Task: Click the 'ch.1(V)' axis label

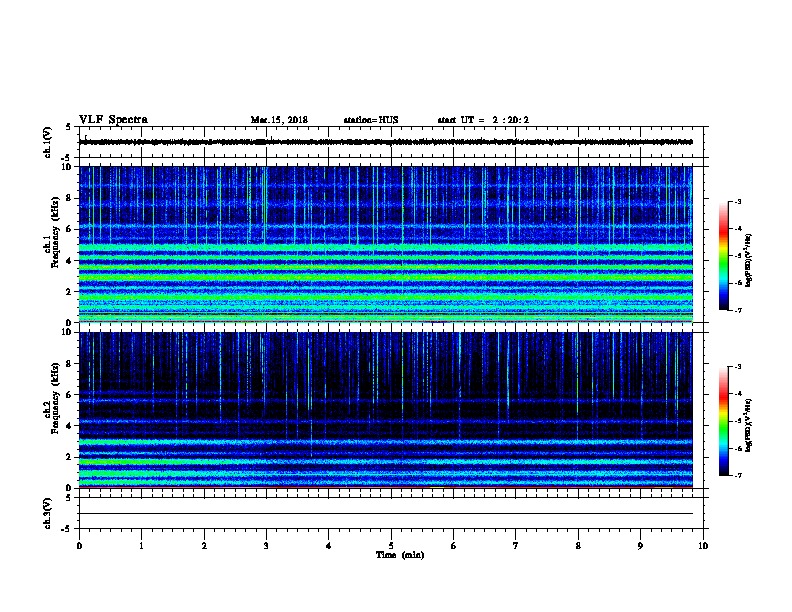Action: (47, 142)
